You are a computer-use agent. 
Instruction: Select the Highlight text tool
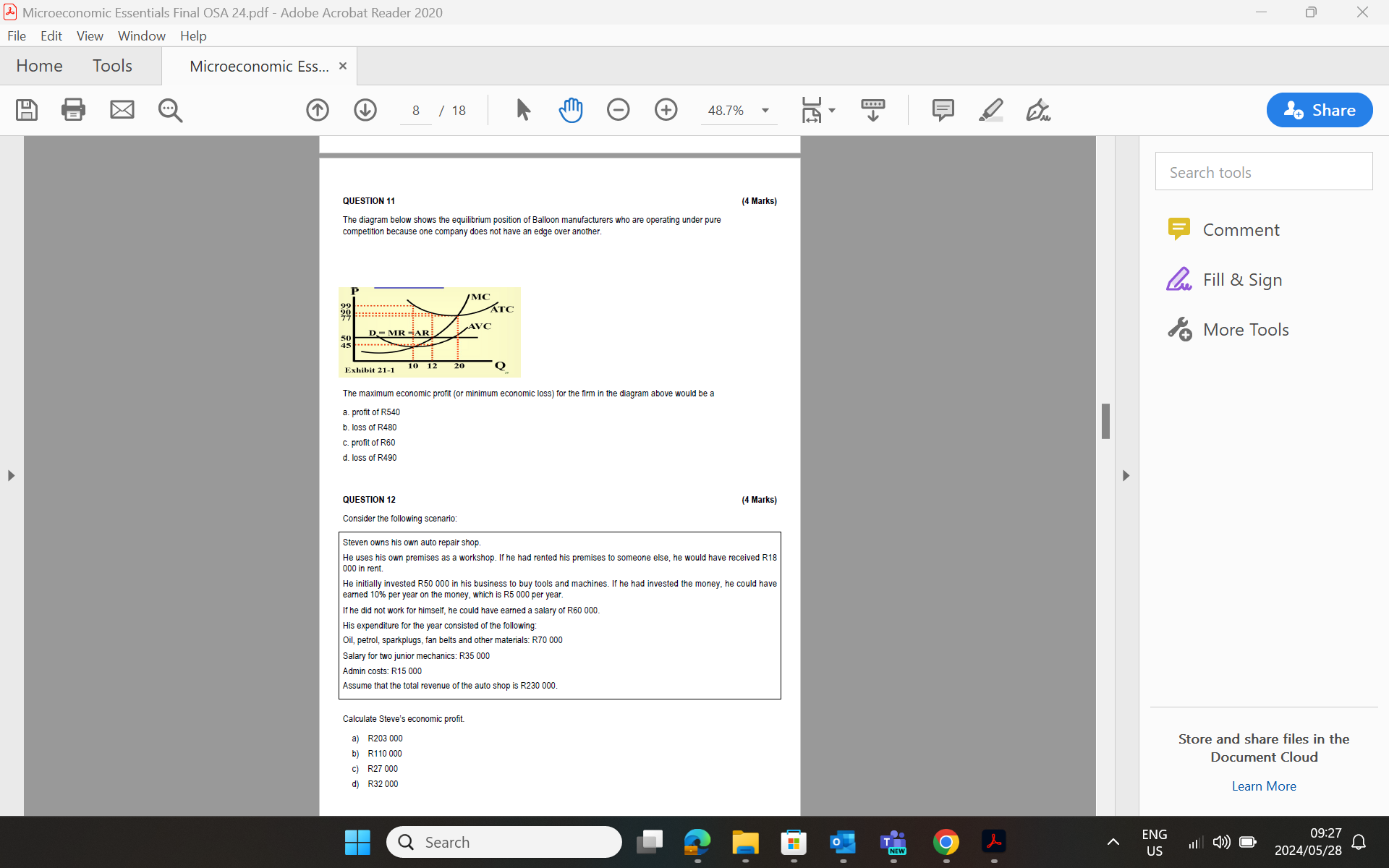tap(991, 110)
